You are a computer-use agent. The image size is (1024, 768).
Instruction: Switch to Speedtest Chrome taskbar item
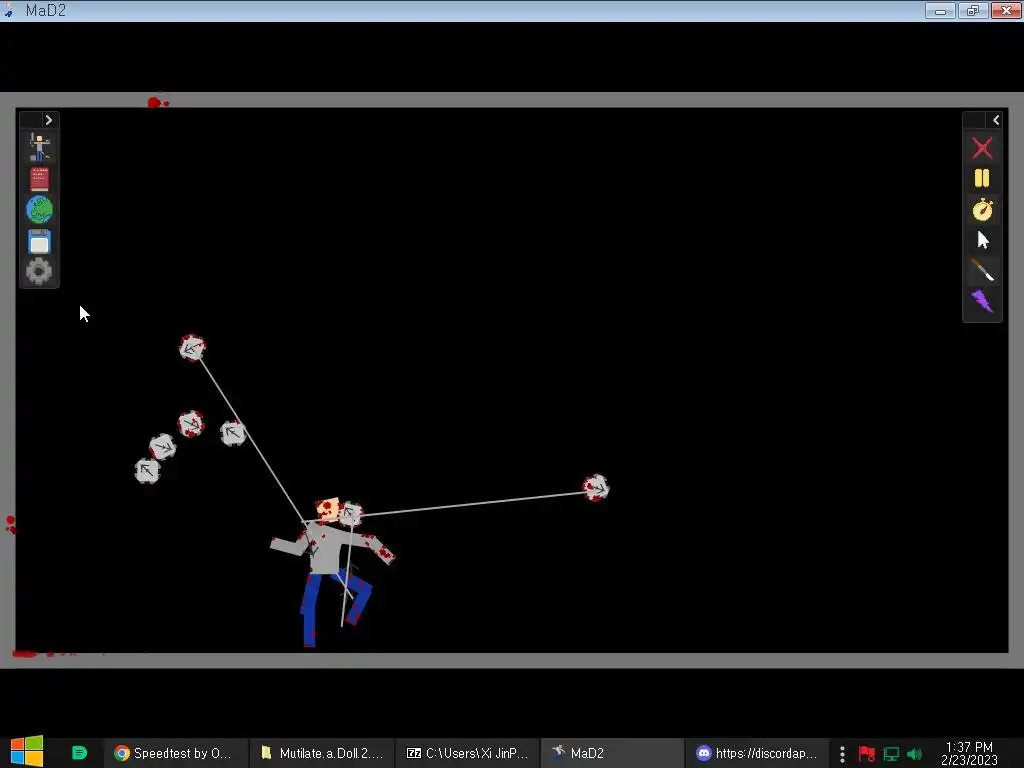(174, 753)
